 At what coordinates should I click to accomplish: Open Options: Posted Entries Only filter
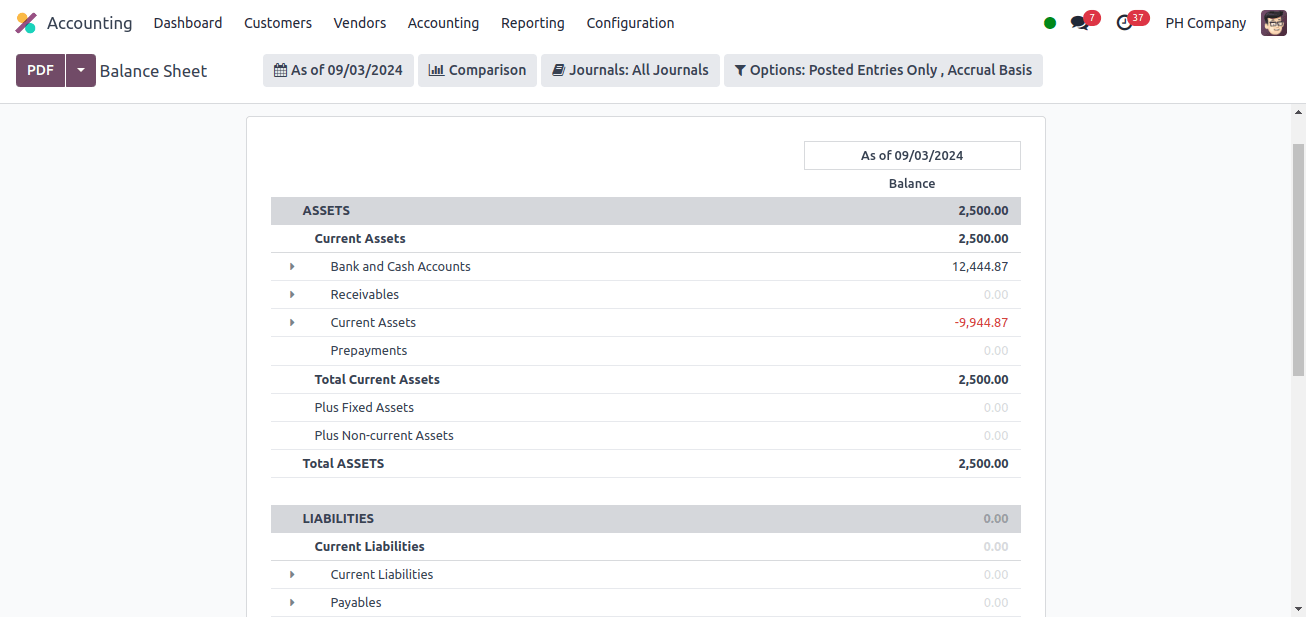[x=883, y=70]
